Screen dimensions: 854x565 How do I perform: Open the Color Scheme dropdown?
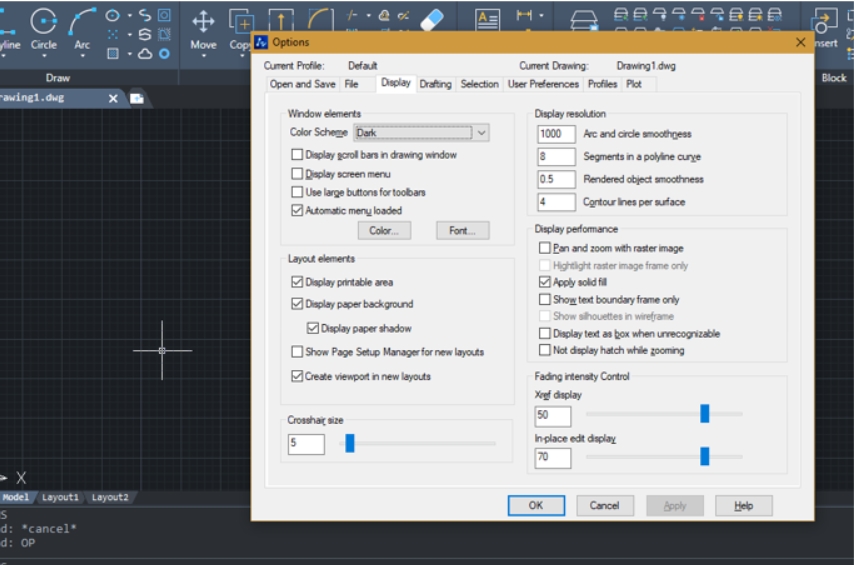point(422,132)
